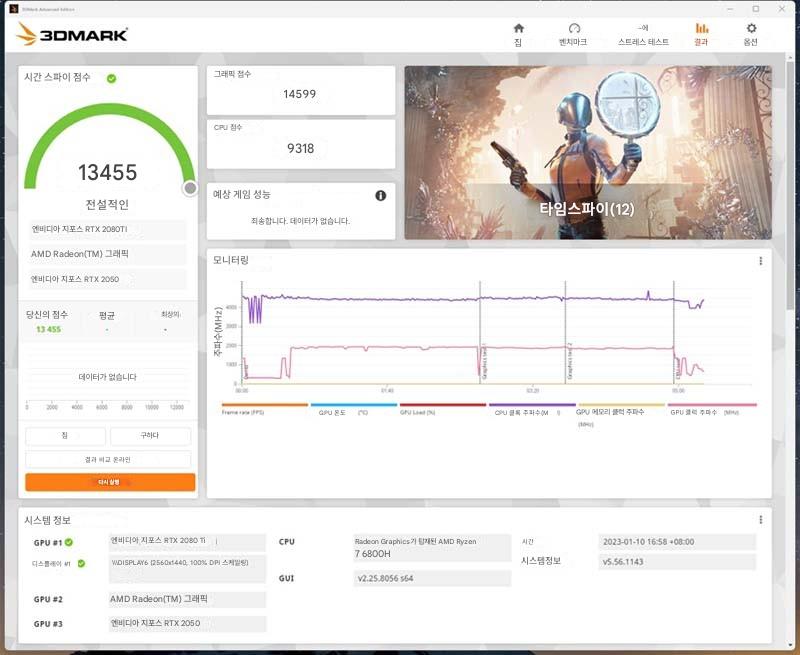Open the three-dot menu in the Monitoring panel
This screenshot has width=800, height=655.
pyautogui.click(x=760, y=261)
